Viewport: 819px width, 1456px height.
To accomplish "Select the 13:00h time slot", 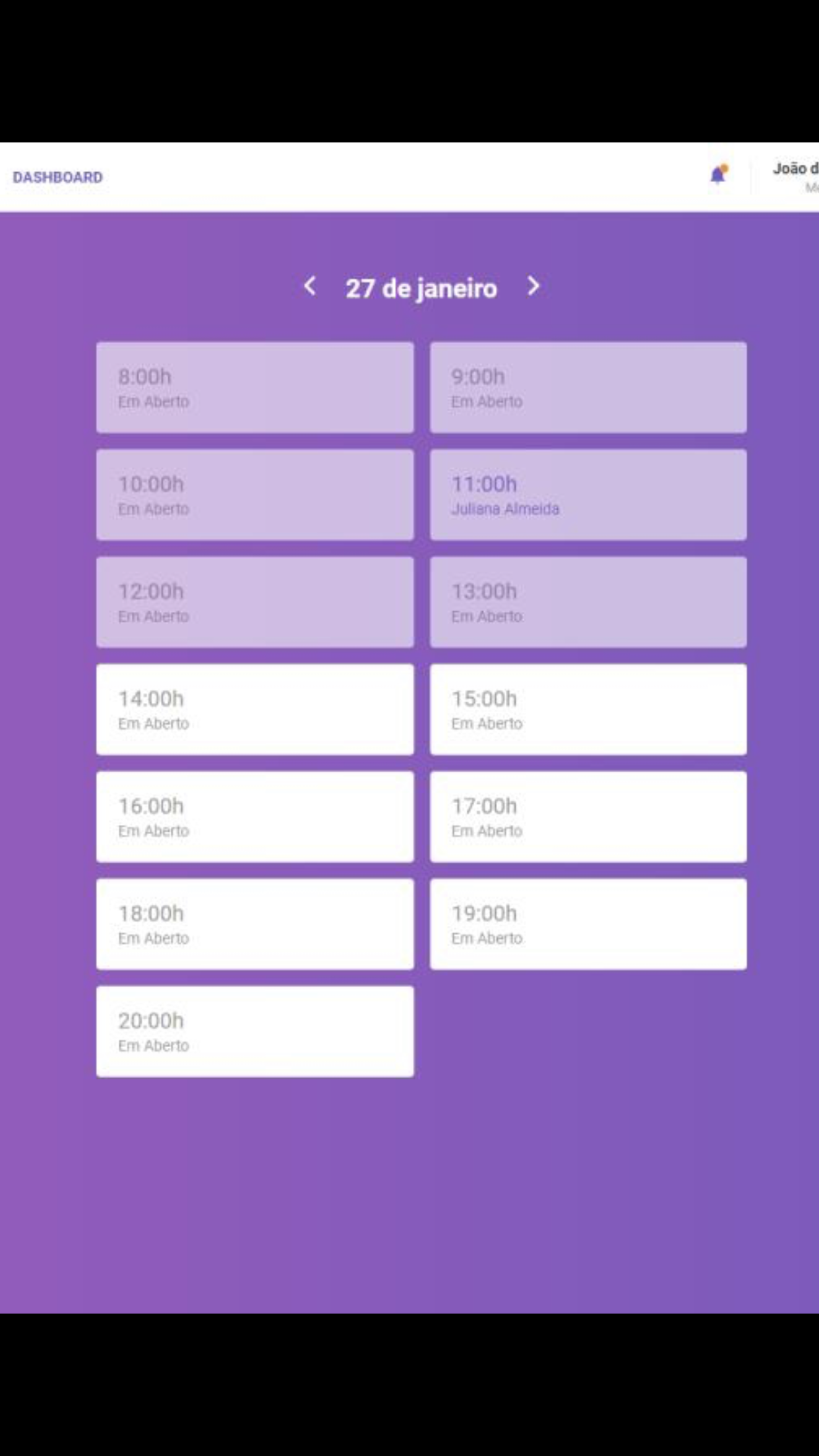I will [x=588, y=602].
